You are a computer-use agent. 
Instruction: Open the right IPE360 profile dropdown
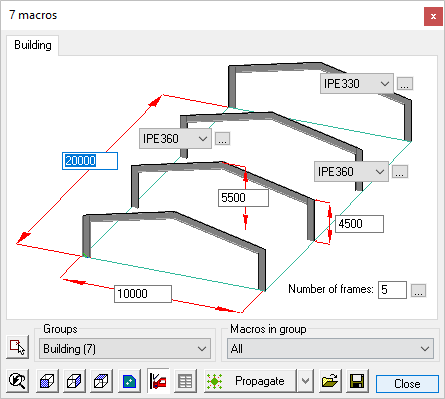351,172
